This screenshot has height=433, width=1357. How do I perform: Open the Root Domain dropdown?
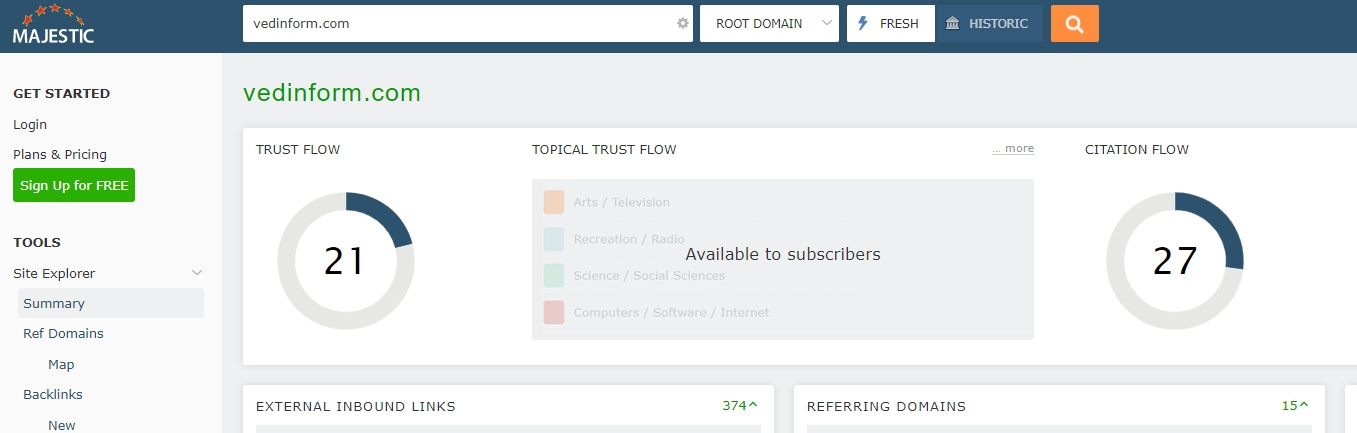tap(769, 24)
